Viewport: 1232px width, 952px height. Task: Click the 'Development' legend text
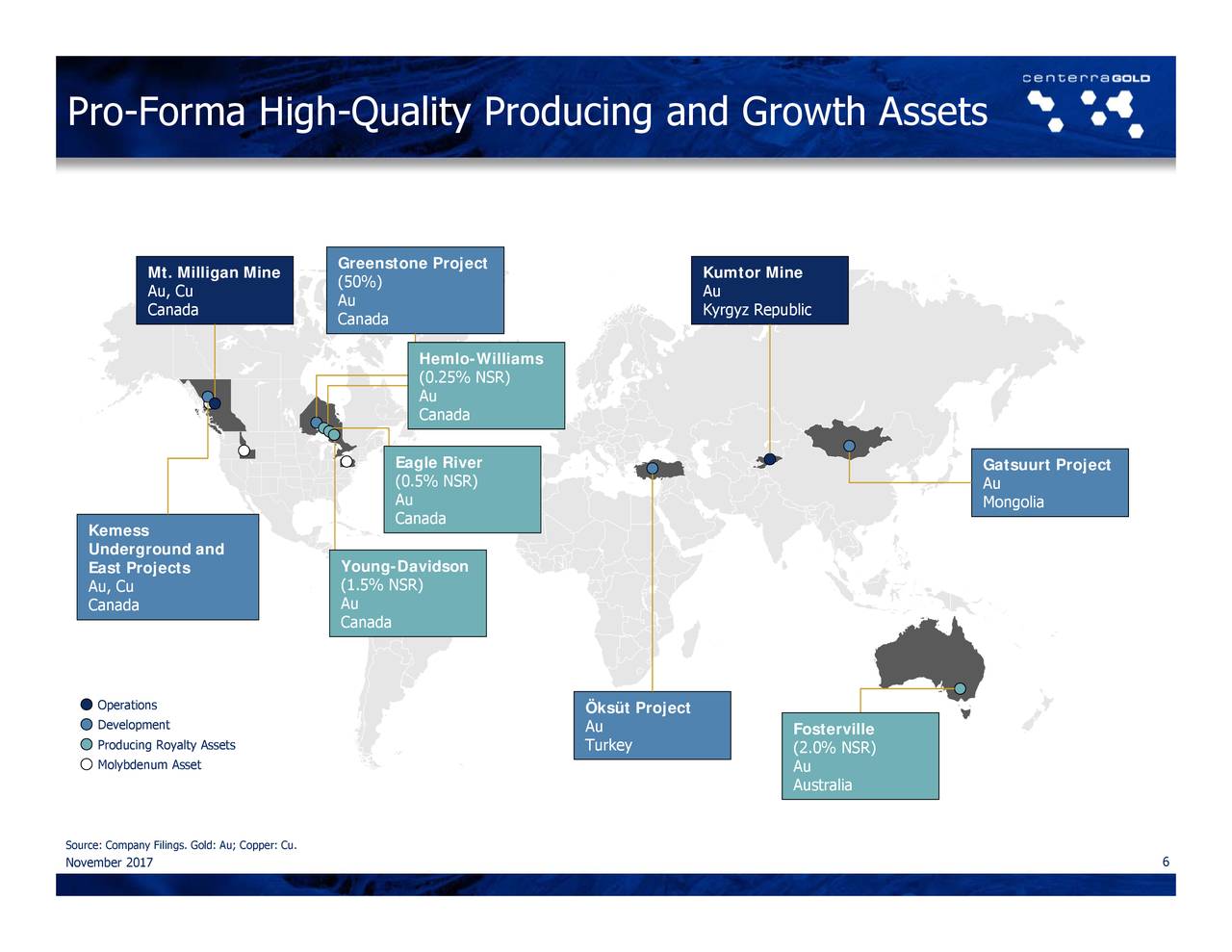coord(134,725)
